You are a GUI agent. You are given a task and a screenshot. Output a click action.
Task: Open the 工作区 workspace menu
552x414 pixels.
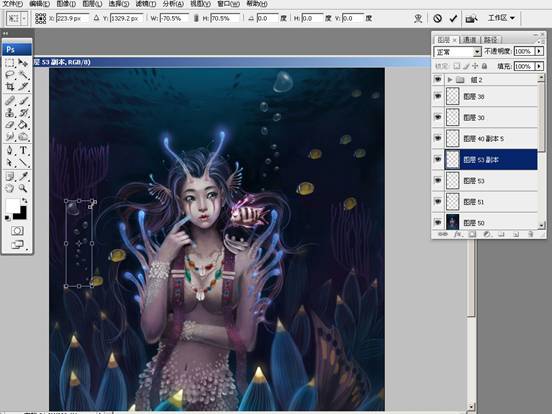click(501, 18)
